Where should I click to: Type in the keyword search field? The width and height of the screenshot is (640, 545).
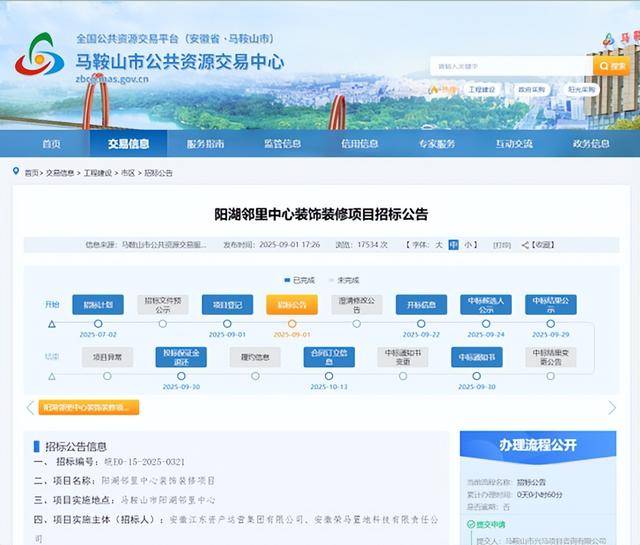coord(510,66)
